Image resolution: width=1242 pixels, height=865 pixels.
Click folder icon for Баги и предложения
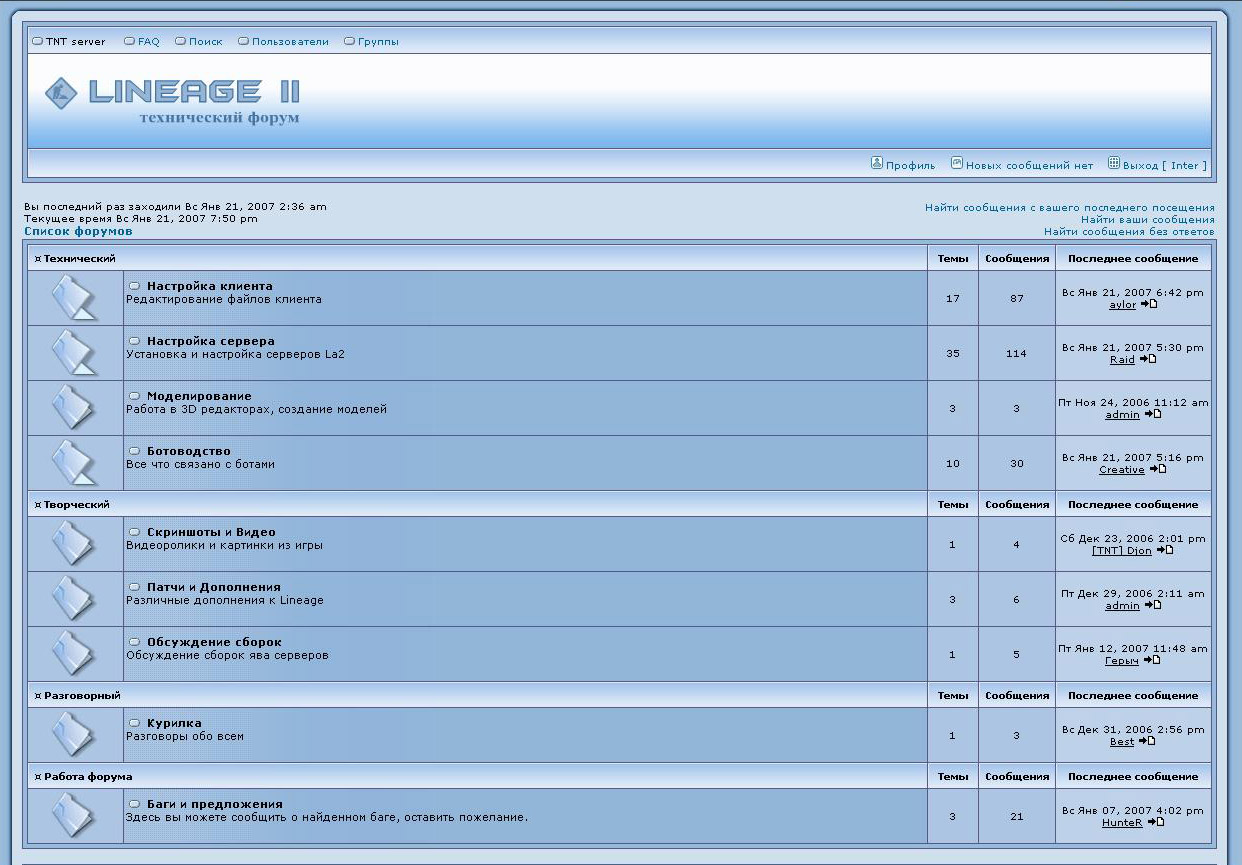click(75, 816)
